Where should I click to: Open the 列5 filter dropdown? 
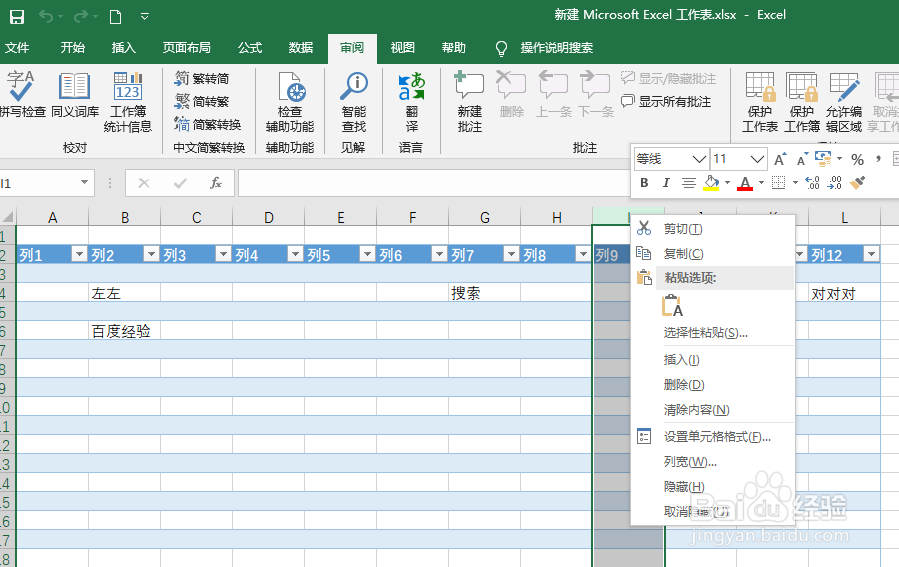pos(367,254)
